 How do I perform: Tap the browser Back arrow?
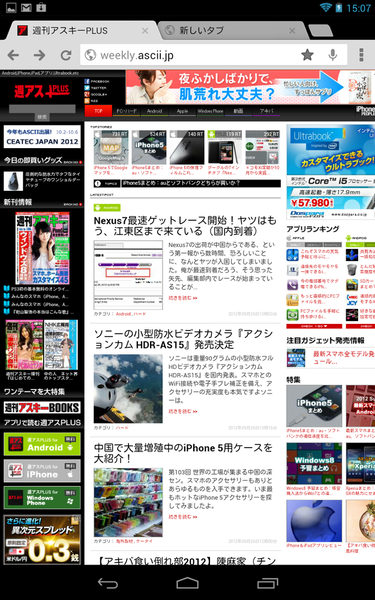tap(13, 55)
